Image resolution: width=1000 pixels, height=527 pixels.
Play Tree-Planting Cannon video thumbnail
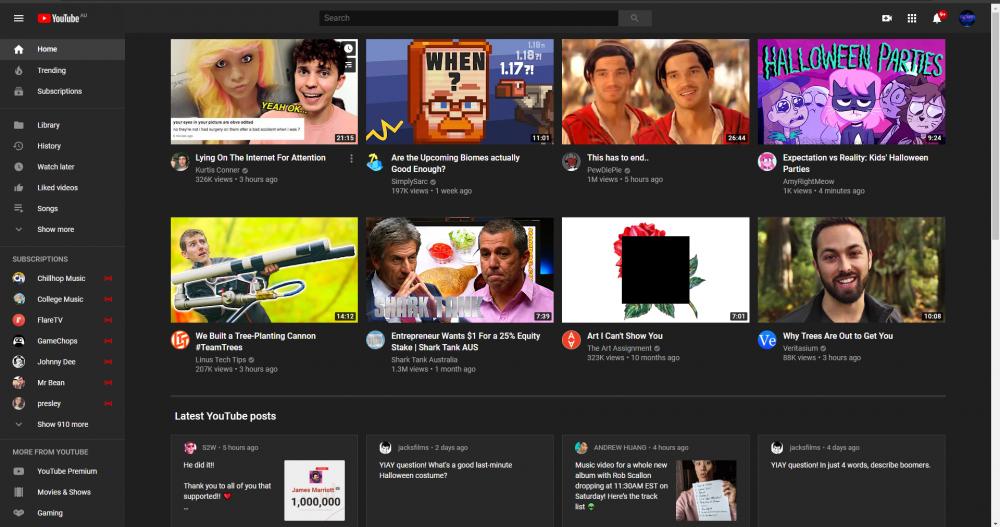[264, 270]
